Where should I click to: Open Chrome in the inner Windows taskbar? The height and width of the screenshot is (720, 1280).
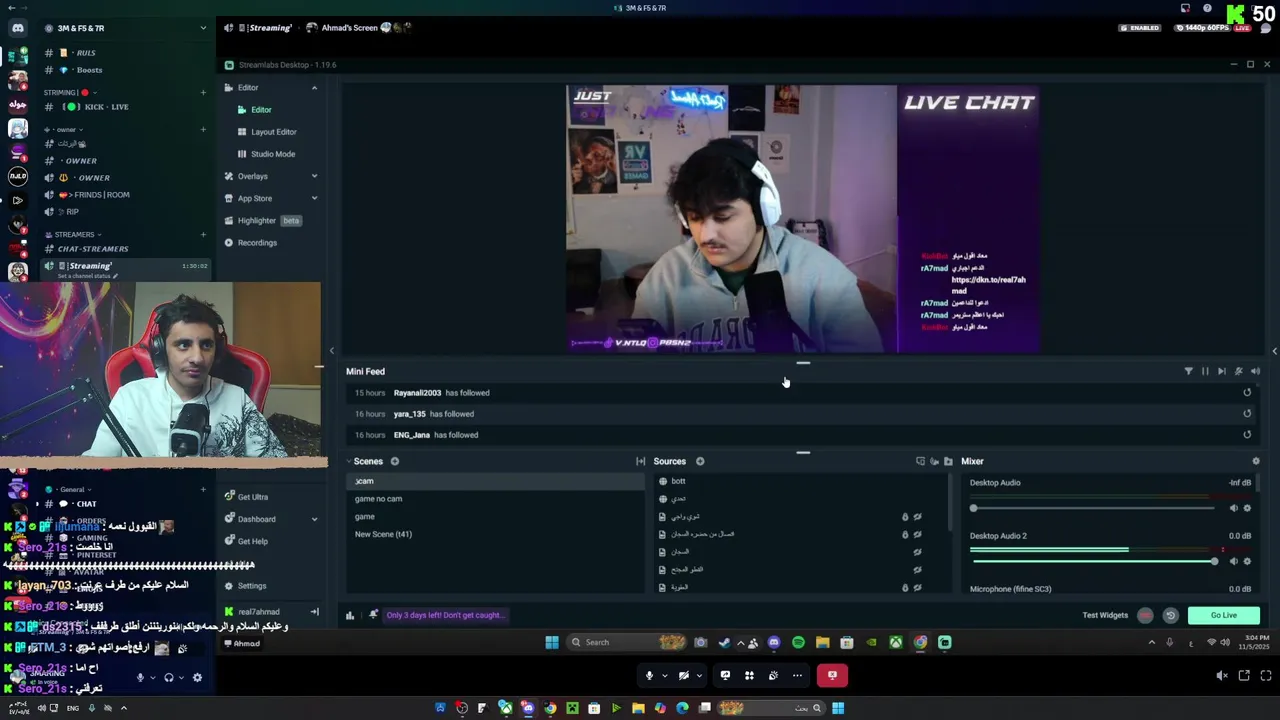[x=920, y=642]
